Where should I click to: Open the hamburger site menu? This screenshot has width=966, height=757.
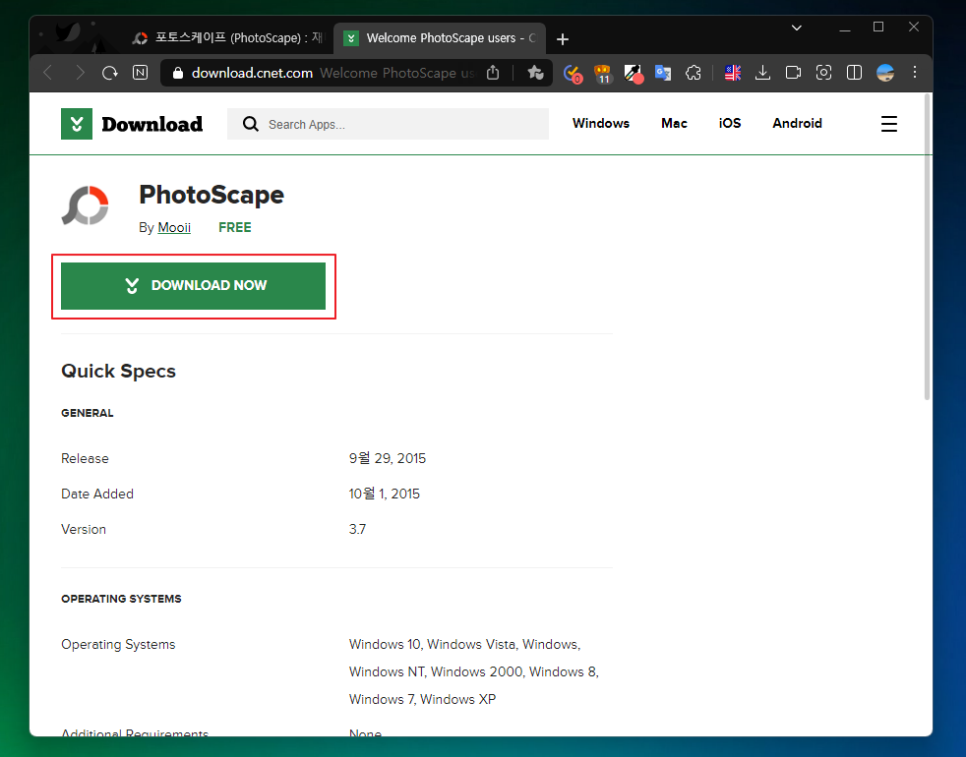[888, 124]
